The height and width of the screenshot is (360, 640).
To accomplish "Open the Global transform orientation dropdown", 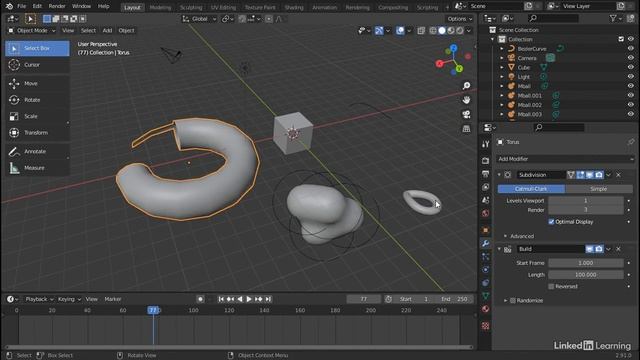I will click(199, 19).
